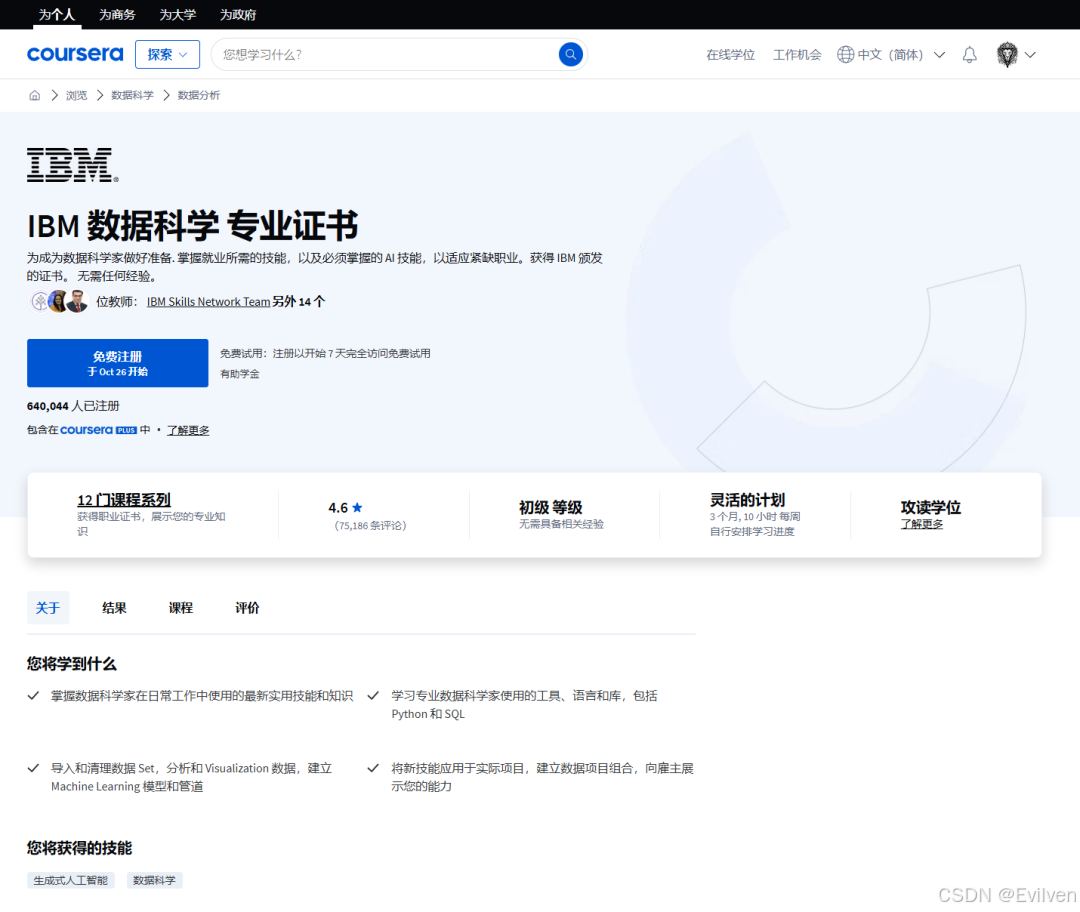Click the rating star icon
This screenshot has height=912, width=1080.
pyautogui.click(x=357, y=507)
